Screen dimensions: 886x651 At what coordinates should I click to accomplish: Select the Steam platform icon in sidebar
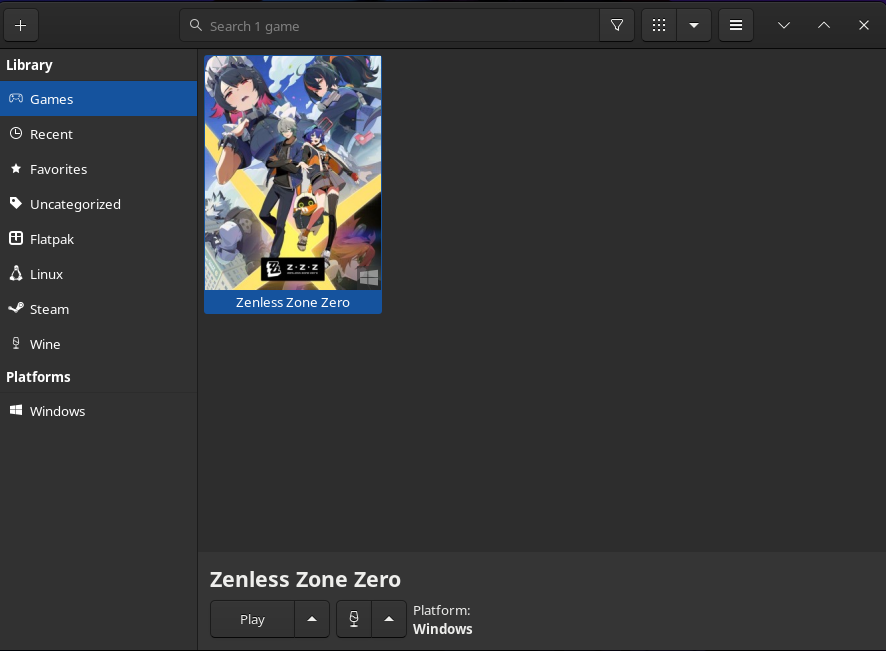15,309
